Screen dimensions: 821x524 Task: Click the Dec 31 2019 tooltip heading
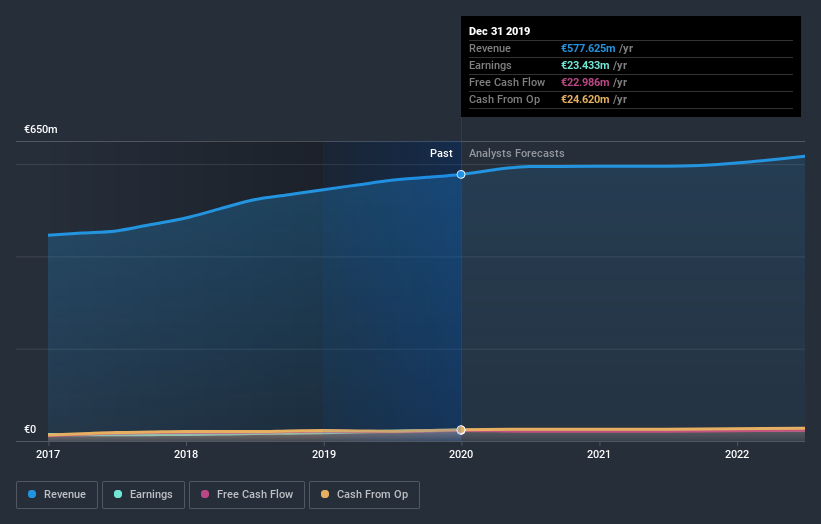click(500, 31)
